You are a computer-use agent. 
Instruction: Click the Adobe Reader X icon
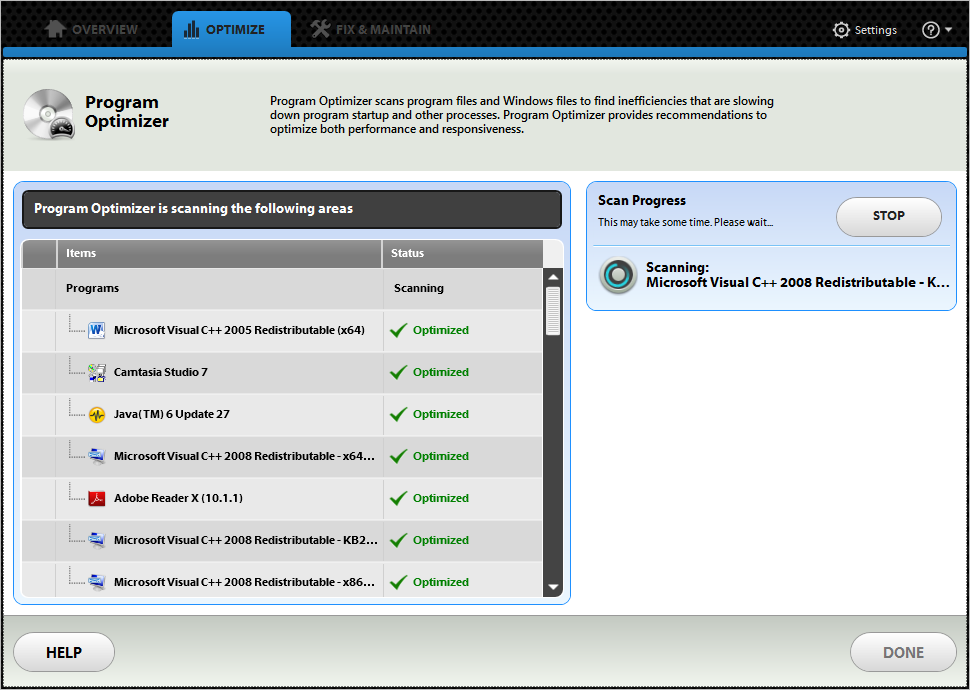pos(97,498)
